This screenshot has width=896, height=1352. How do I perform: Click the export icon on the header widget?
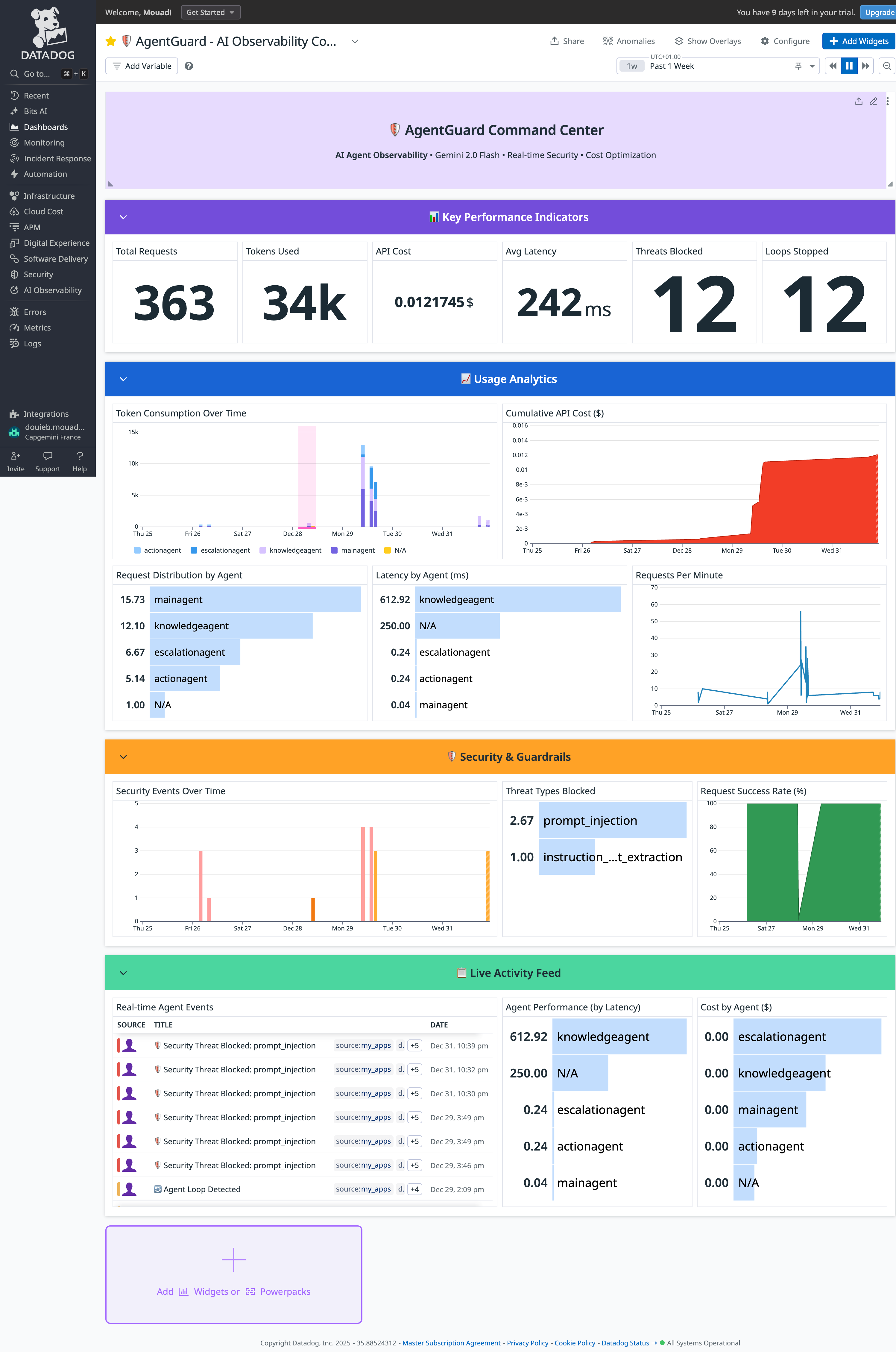(x=858, y=101)
